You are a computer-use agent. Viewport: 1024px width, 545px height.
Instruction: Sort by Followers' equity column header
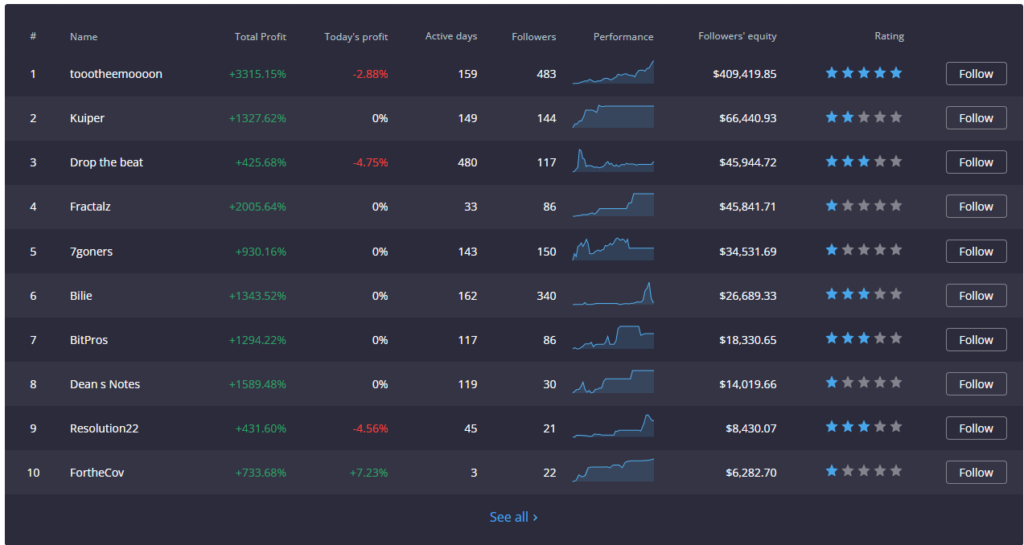pos(737,37)
